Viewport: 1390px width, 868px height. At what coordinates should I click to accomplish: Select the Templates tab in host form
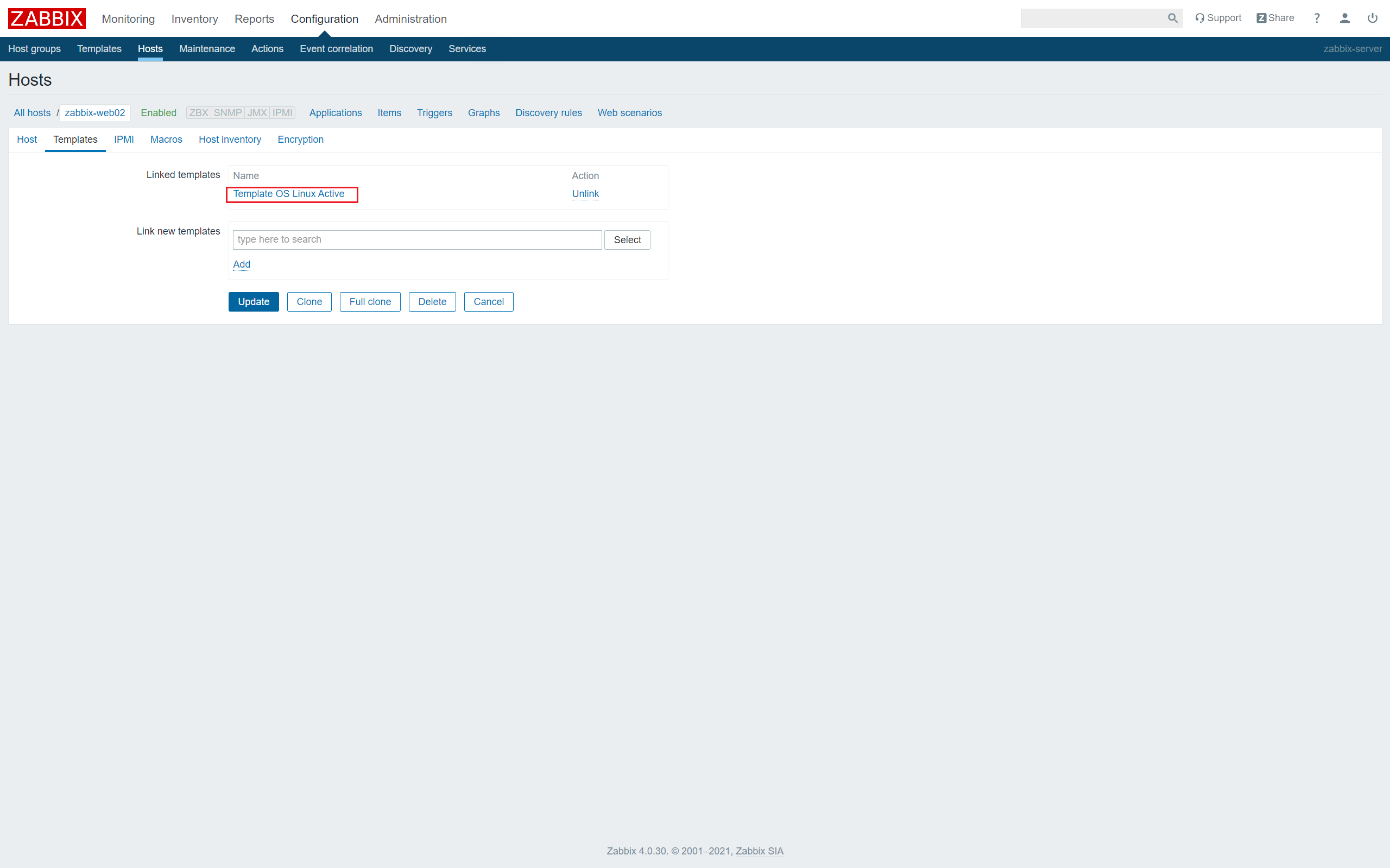75,140
